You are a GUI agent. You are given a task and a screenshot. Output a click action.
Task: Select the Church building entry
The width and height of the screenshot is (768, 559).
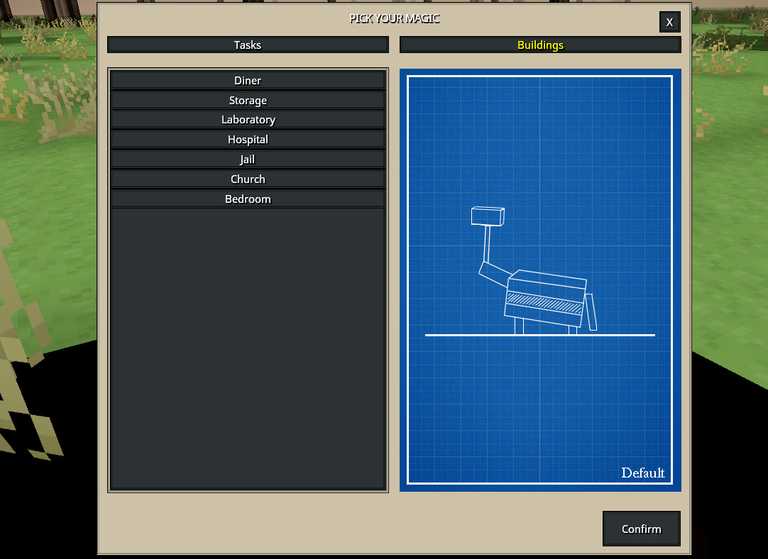point(248,179)
